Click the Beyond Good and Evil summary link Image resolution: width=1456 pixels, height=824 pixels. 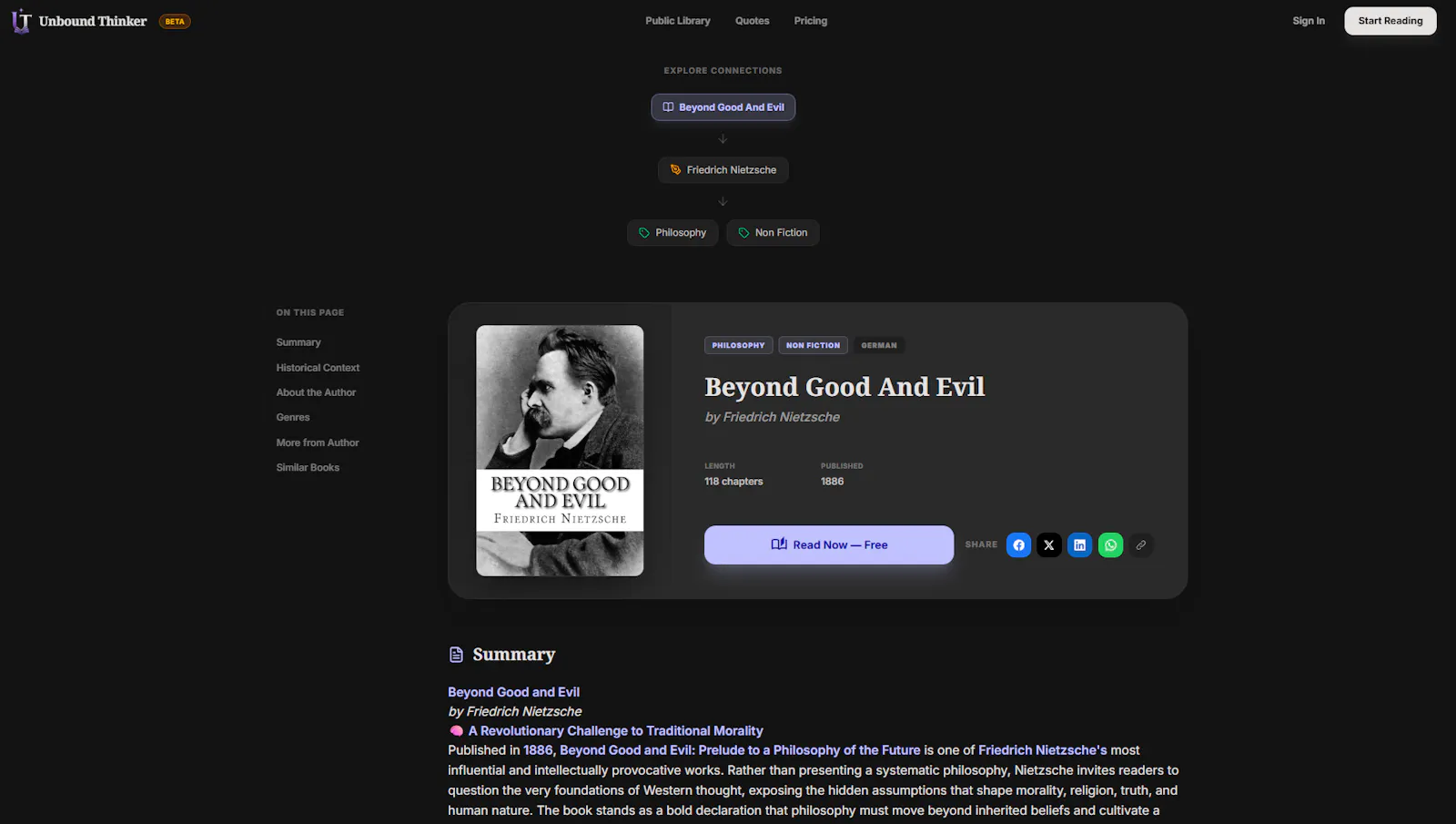[513, 692]
